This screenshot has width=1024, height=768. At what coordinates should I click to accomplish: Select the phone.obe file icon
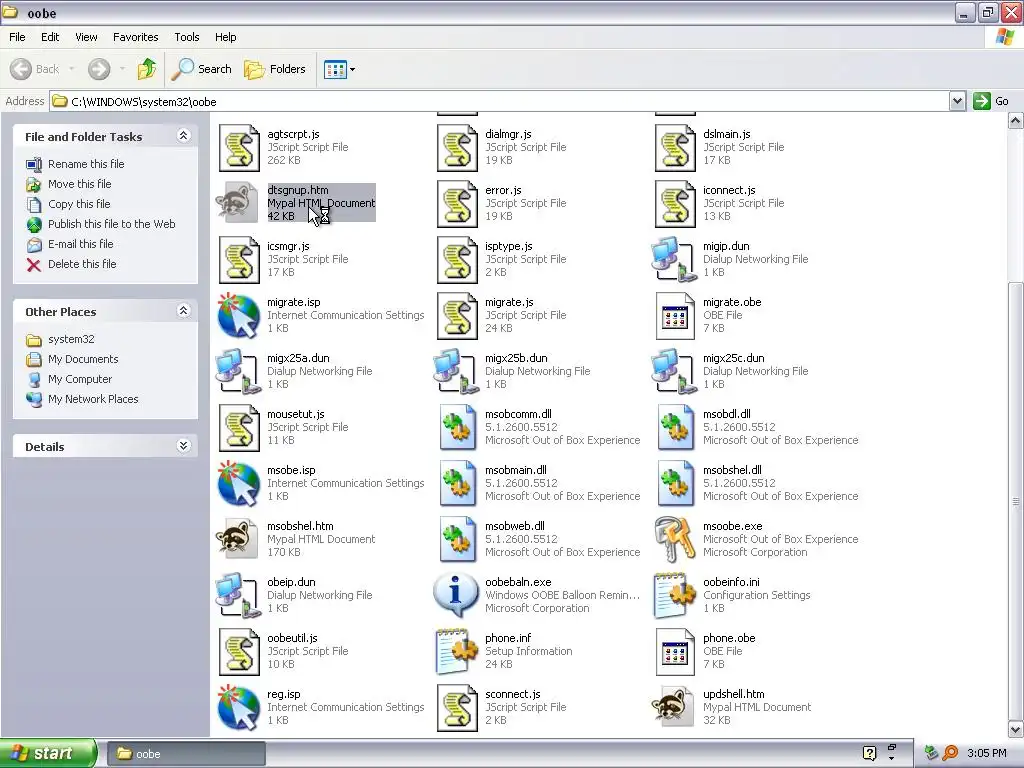pyautogui.click(x=675, y=652)
